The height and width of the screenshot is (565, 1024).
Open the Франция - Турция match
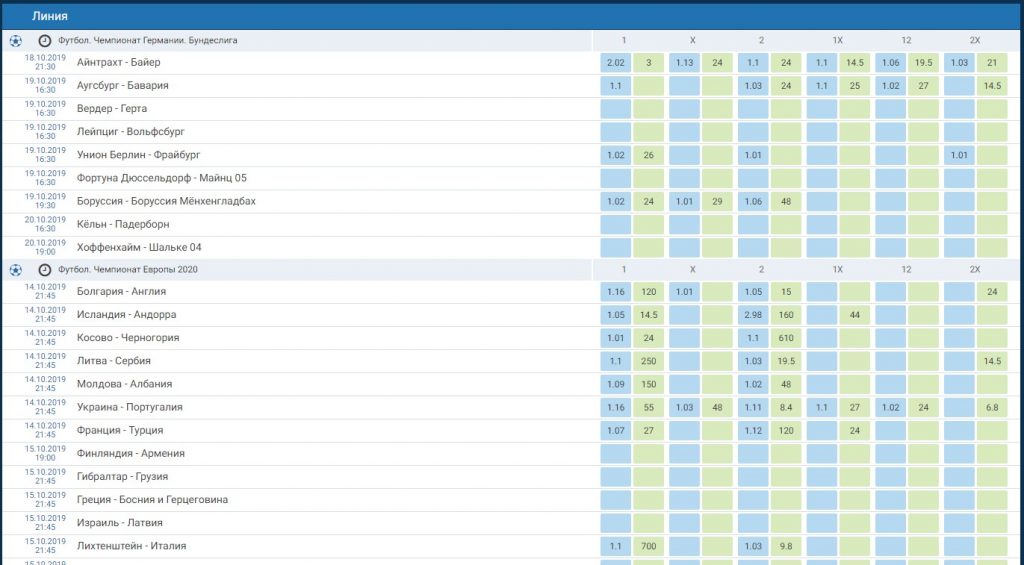120,430
